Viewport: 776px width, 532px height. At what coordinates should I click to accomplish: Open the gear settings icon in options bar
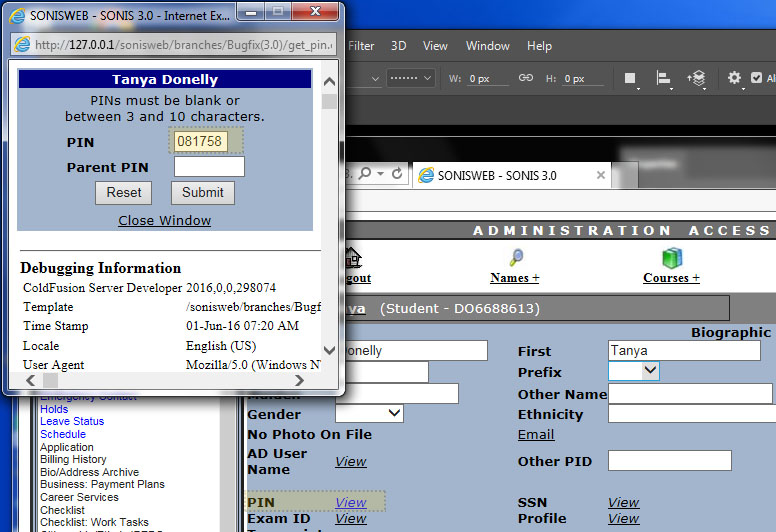click(735, 78)
